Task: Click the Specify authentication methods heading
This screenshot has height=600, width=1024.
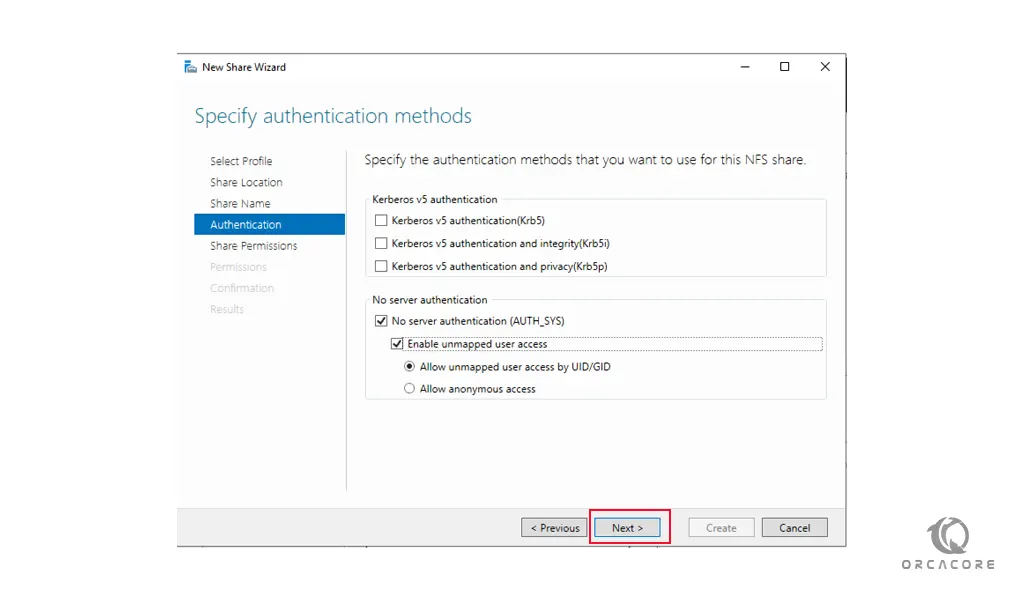Action: click(x=333, y=116)
